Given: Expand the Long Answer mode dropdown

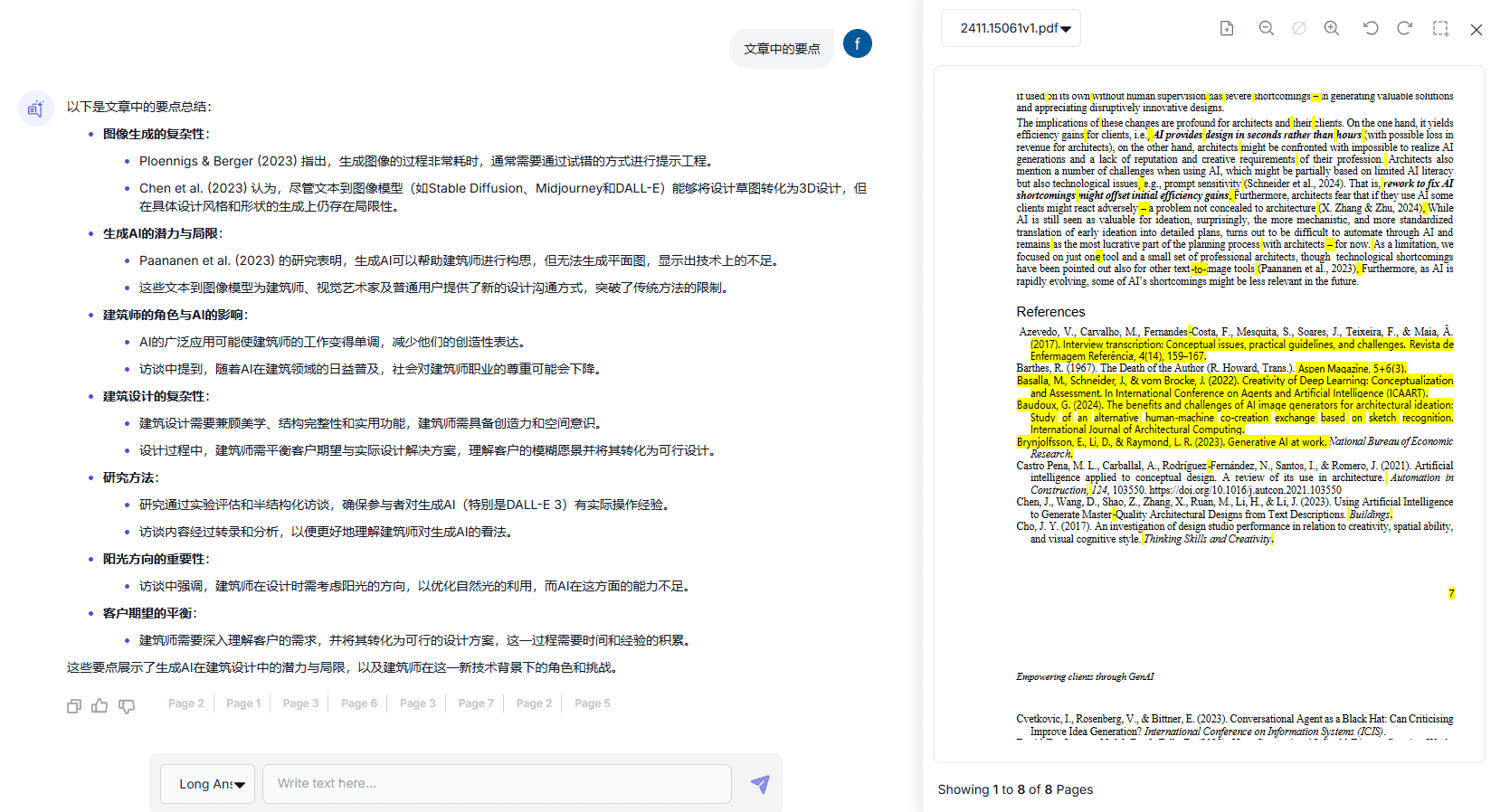Looking at the screenshot, I should tap(208, 784).
